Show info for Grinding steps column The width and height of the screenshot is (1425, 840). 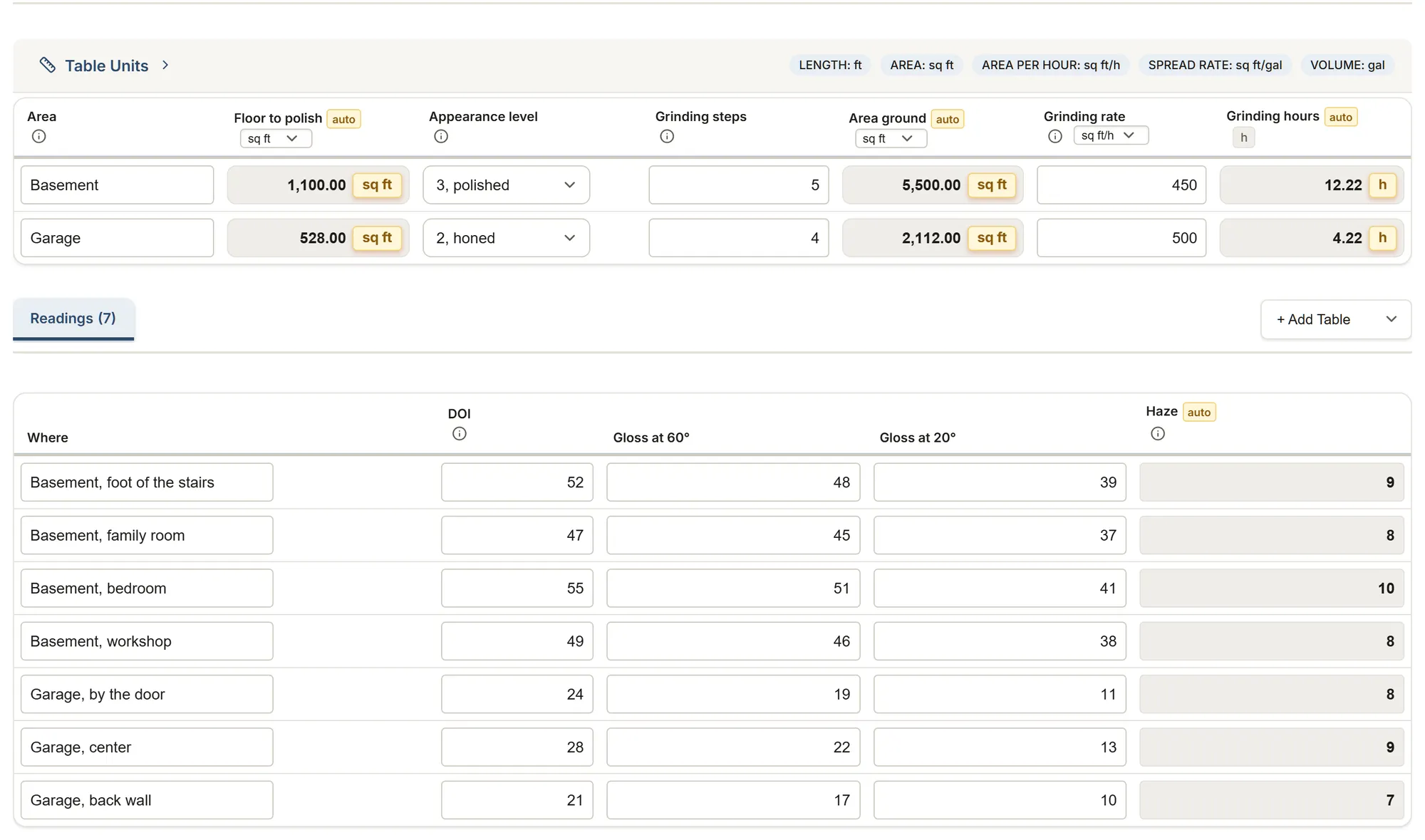coord(667,136)
